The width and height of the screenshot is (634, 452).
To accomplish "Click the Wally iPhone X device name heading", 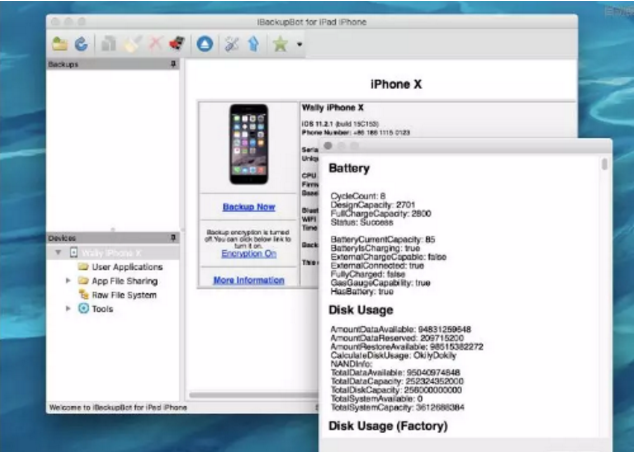I will (333, 108).
